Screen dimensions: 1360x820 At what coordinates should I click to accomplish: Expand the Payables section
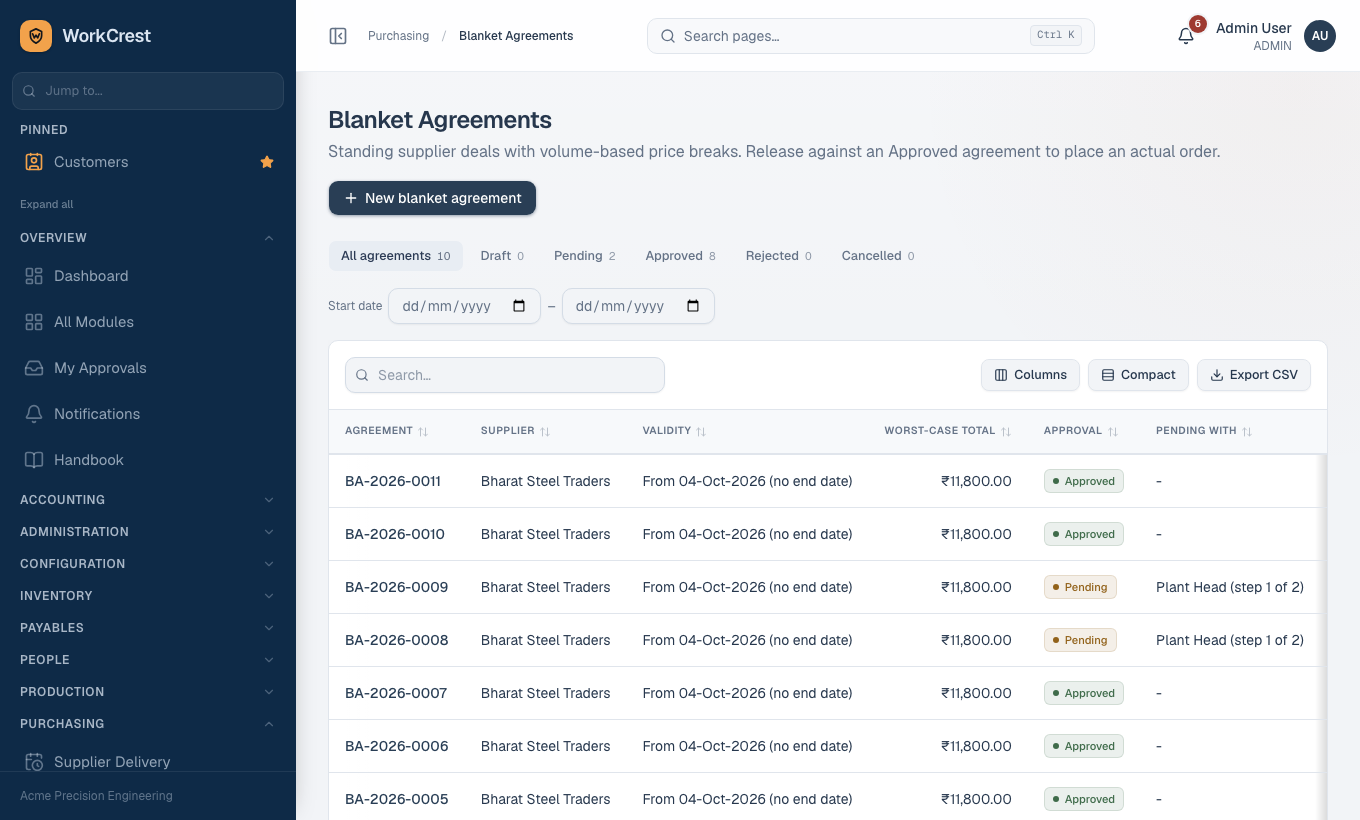pos(148,628)
